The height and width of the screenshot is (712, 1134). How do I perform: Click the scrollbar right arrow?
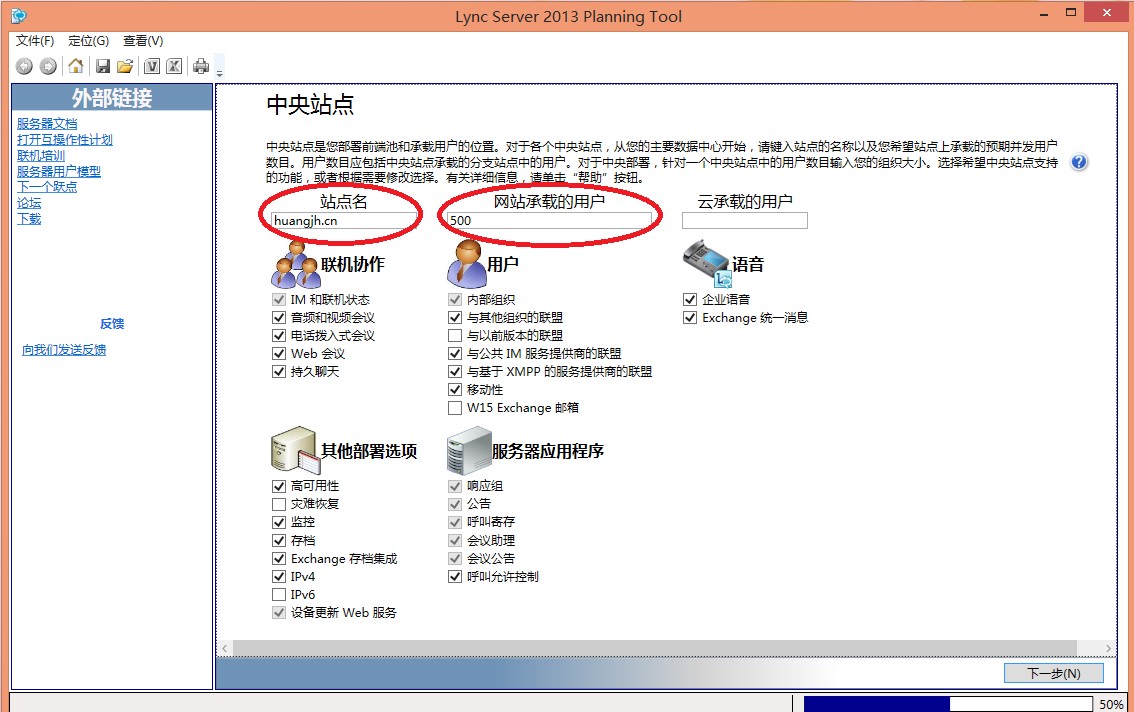tap(1108, 648)
